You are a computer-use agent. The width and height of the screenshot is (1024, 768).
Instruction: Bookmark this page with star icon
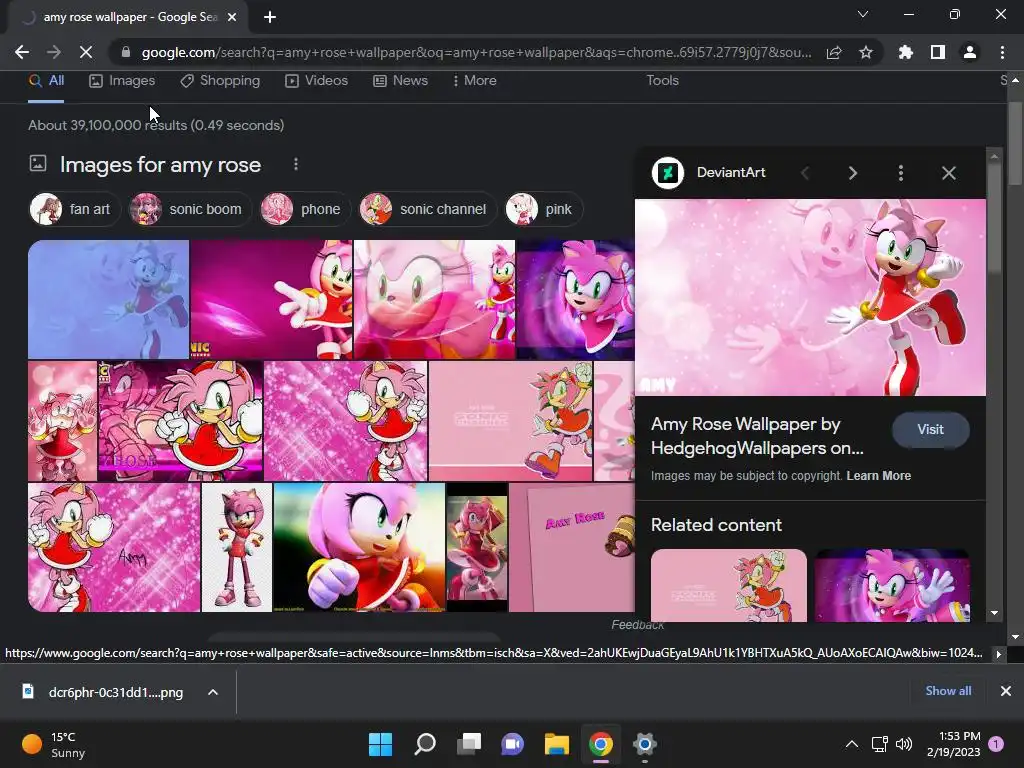click(x=866, y=52)
